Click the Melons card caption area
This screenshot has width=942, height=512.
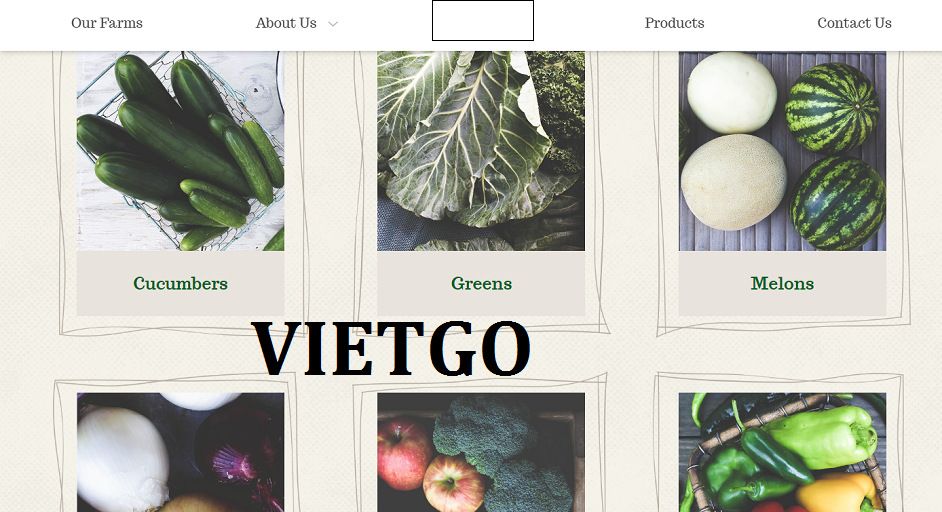point(782,283)
